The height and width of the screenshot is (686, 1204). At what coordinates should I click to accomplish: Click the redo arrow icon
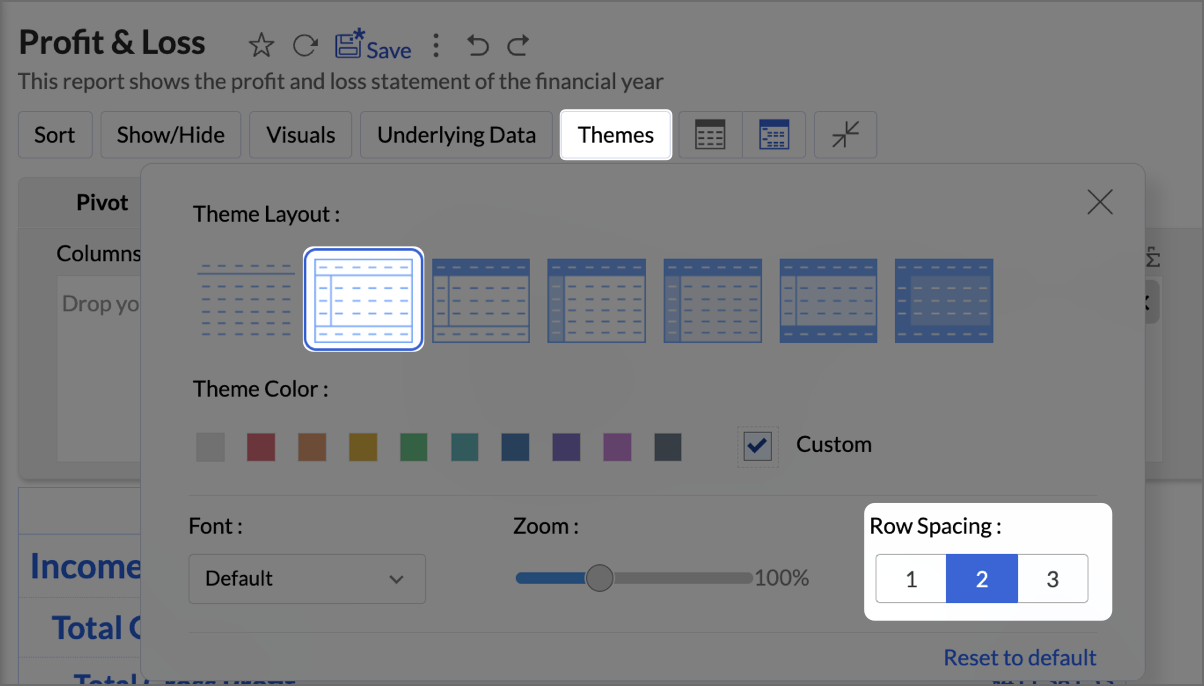(518, 45)
